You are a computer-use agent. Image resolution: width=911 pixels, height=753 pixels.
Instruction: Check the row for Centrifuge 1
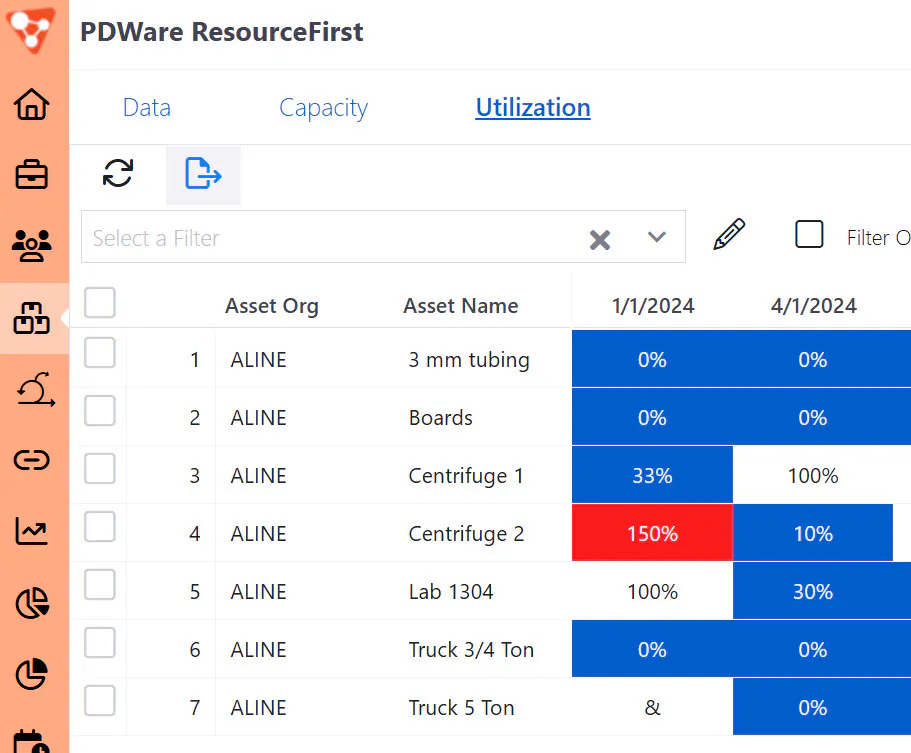[99, 469]
